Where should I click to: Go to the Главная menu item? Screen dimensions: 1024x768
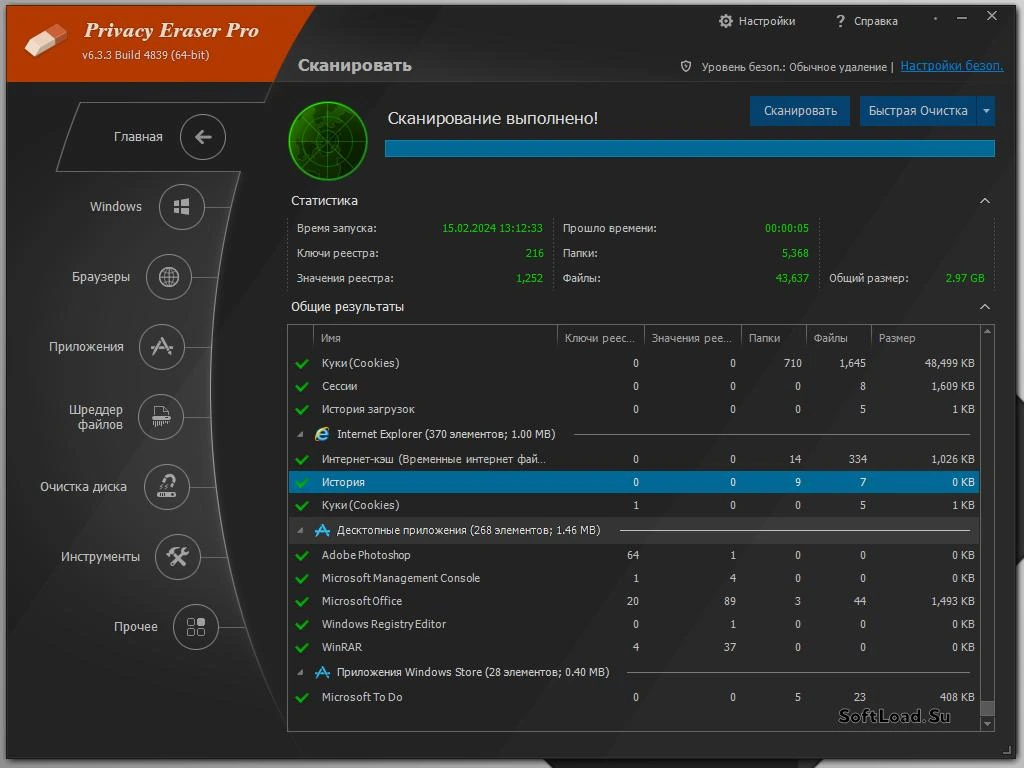(x=138, y=136)
